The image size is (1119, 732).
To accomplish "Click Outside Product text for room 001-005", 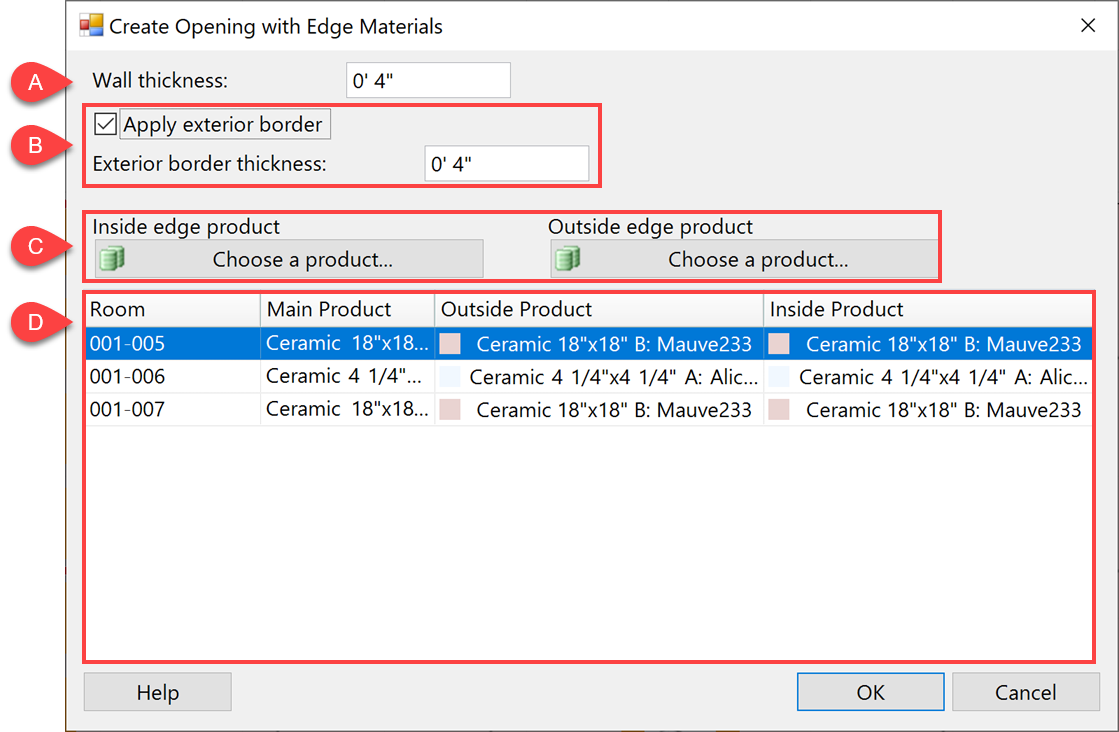I will [x=614, y=345].
